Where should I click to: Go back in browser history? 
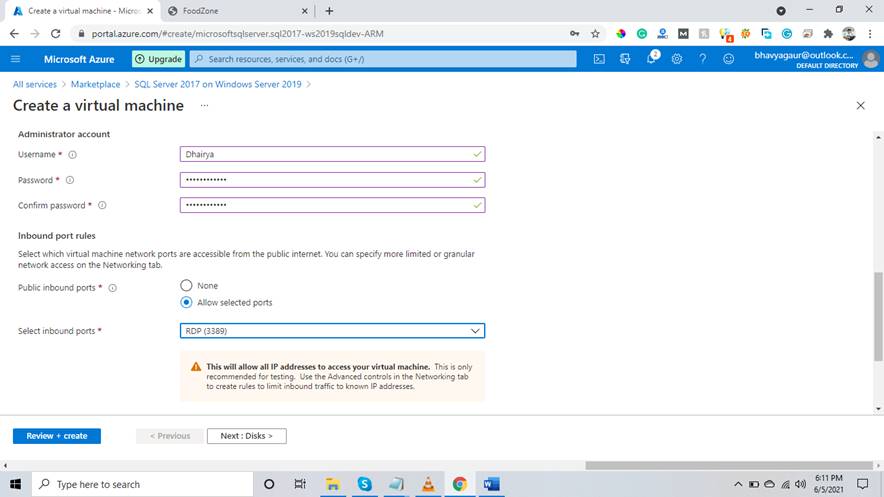tap(14, 34)
